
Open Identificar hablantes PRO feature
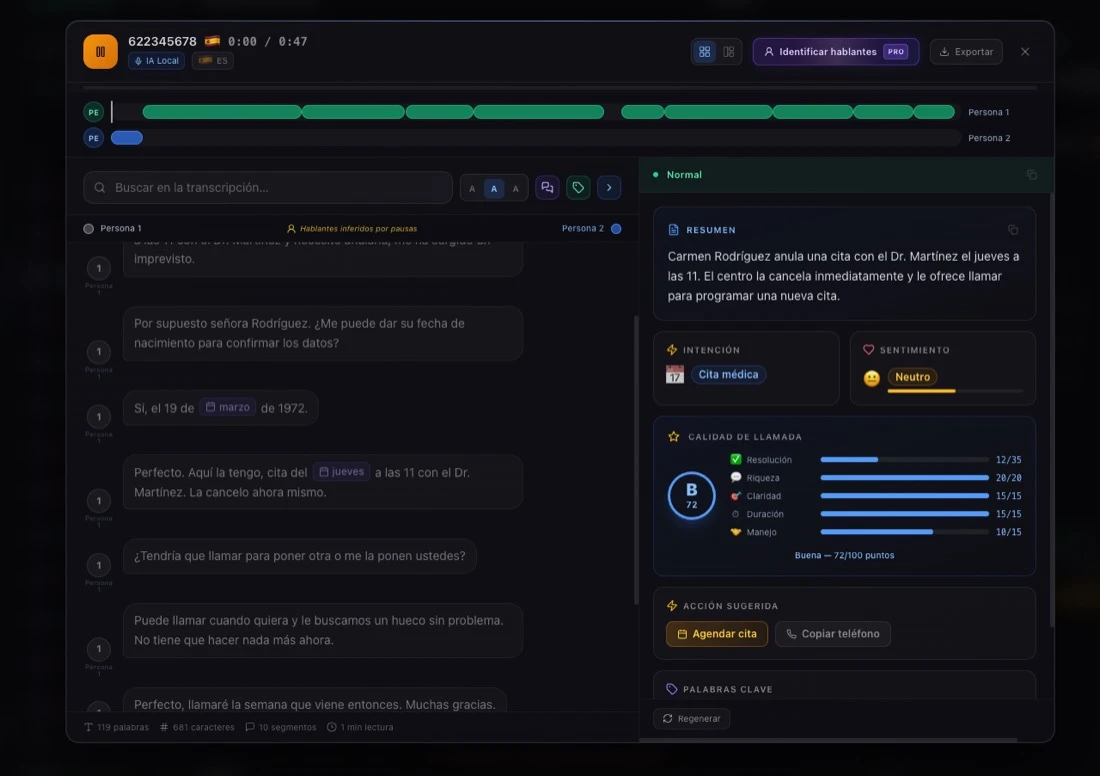click(836, 52)
